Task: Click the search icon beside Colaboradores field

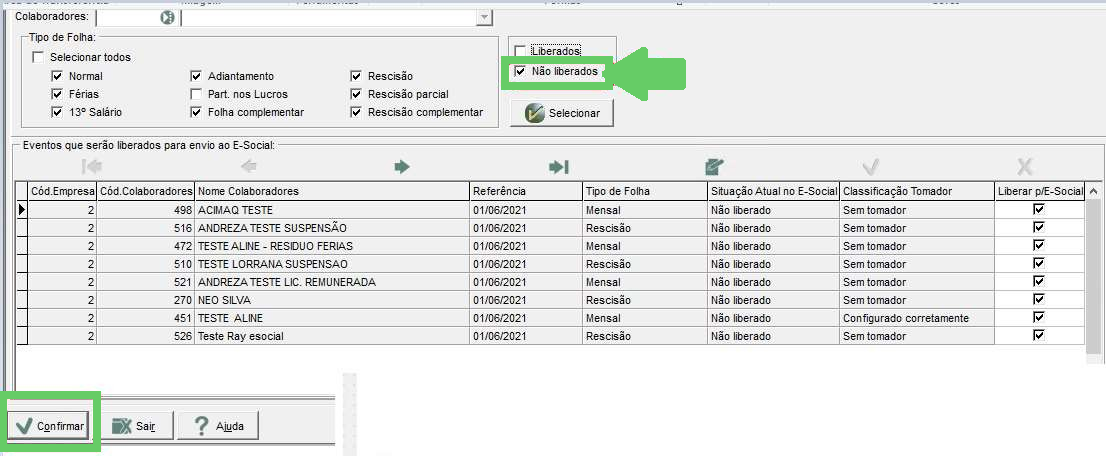Action: point(167,17)
